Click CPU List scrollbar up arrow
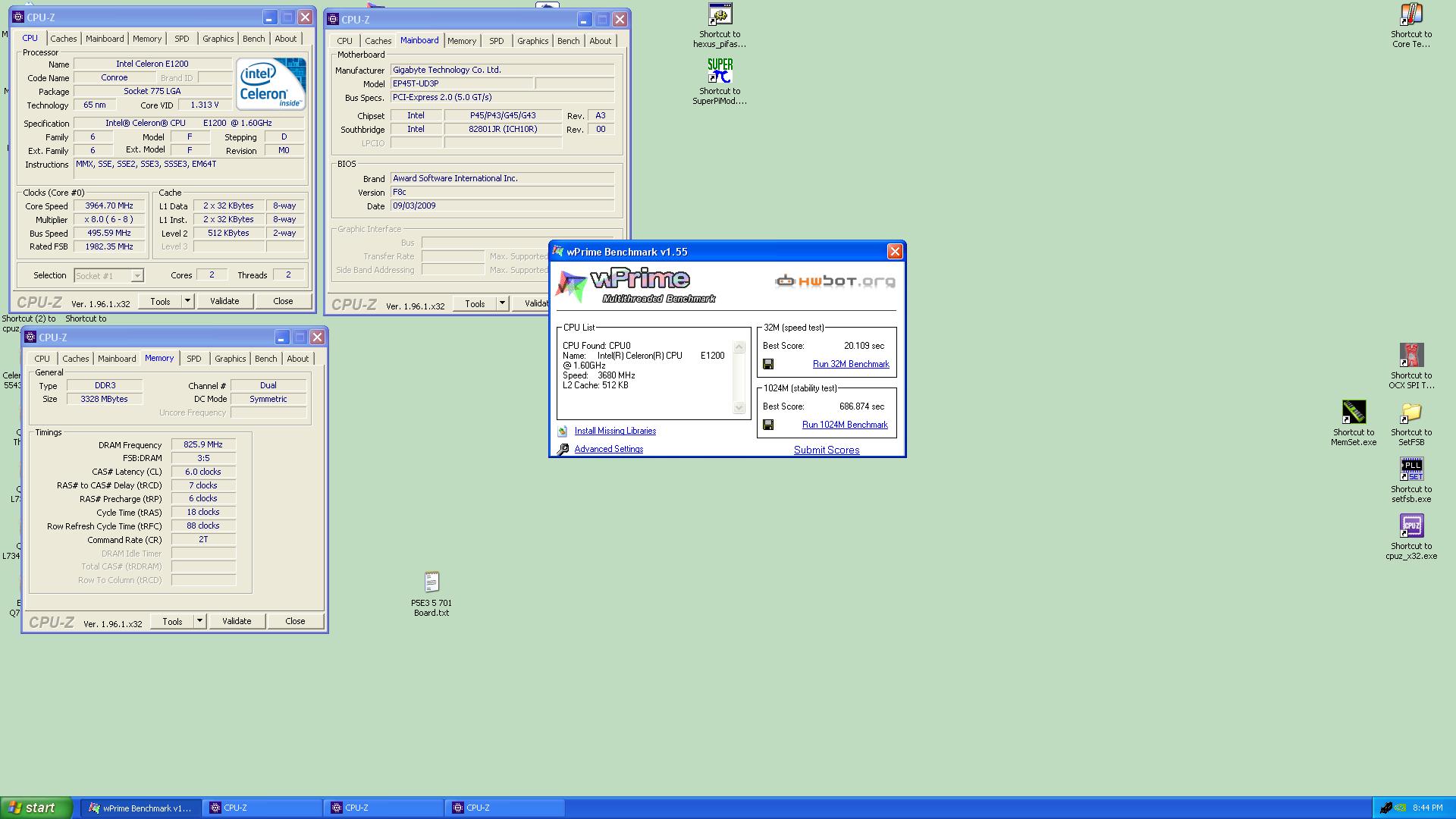The height and width of the screenshot is (819, 1456). click(x=739, y=347)
